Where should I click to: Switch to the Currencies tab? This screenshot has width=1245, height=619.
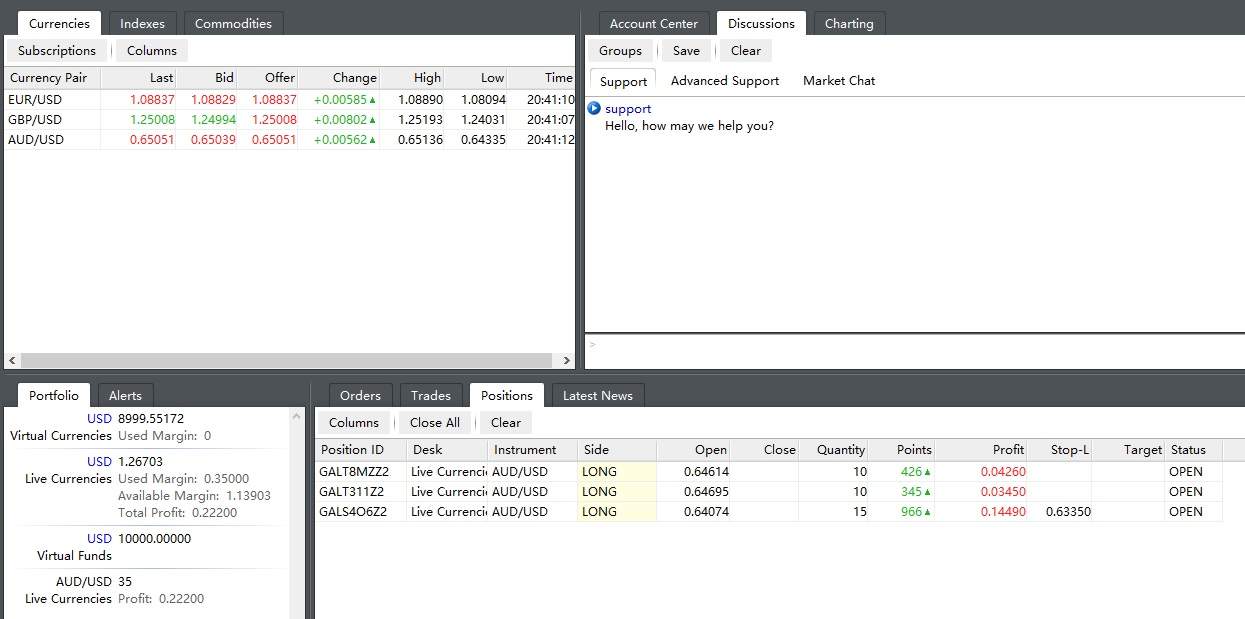coord(59,23)
